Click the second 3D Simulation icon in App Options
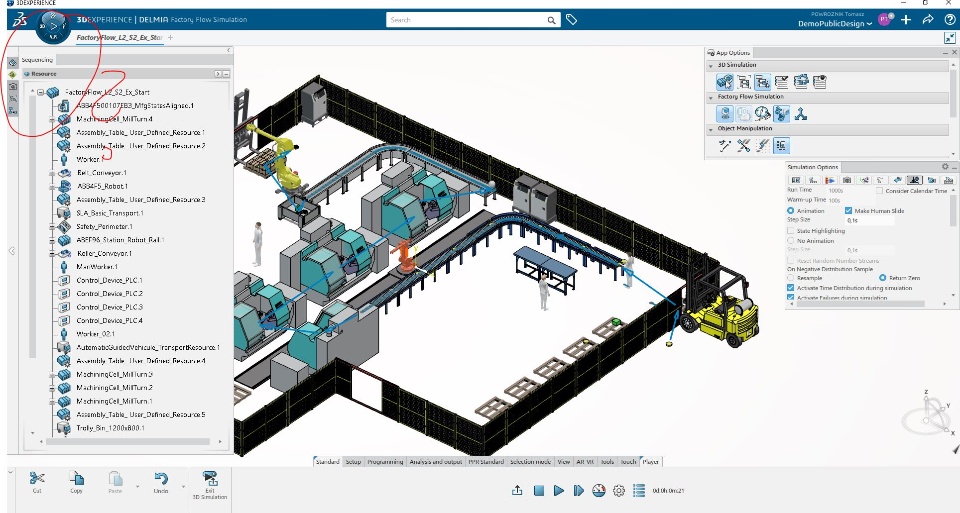960x513 pixels. coord(744,81)
